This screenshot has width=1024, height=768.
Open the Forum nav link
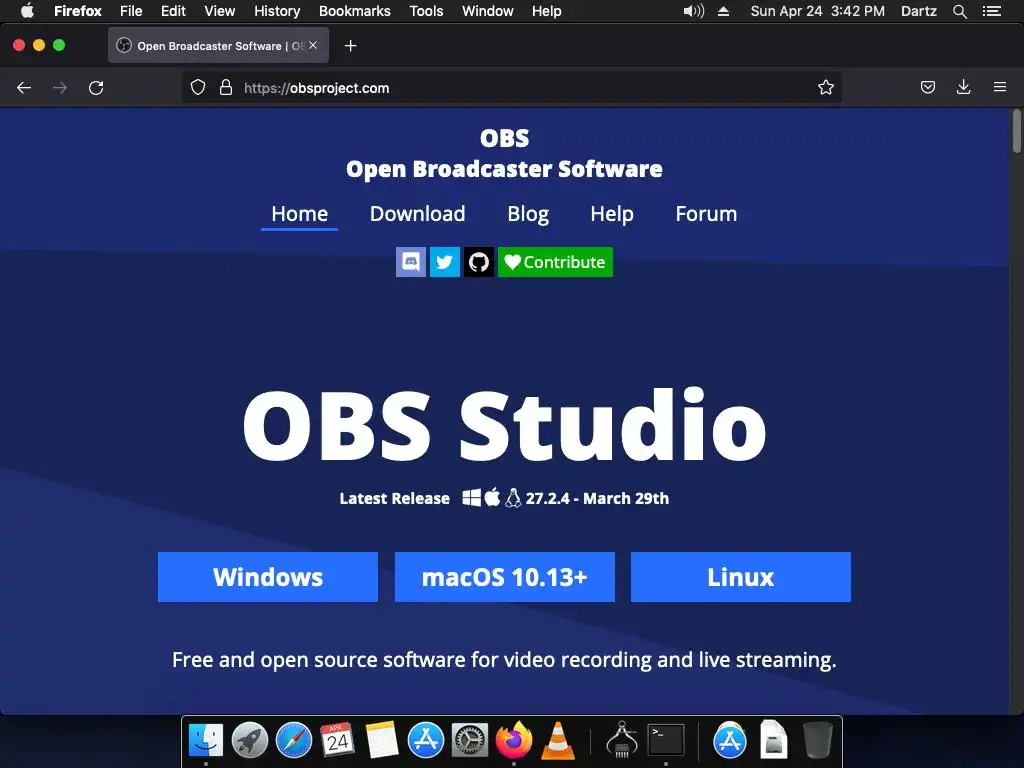tap(706, 214)
